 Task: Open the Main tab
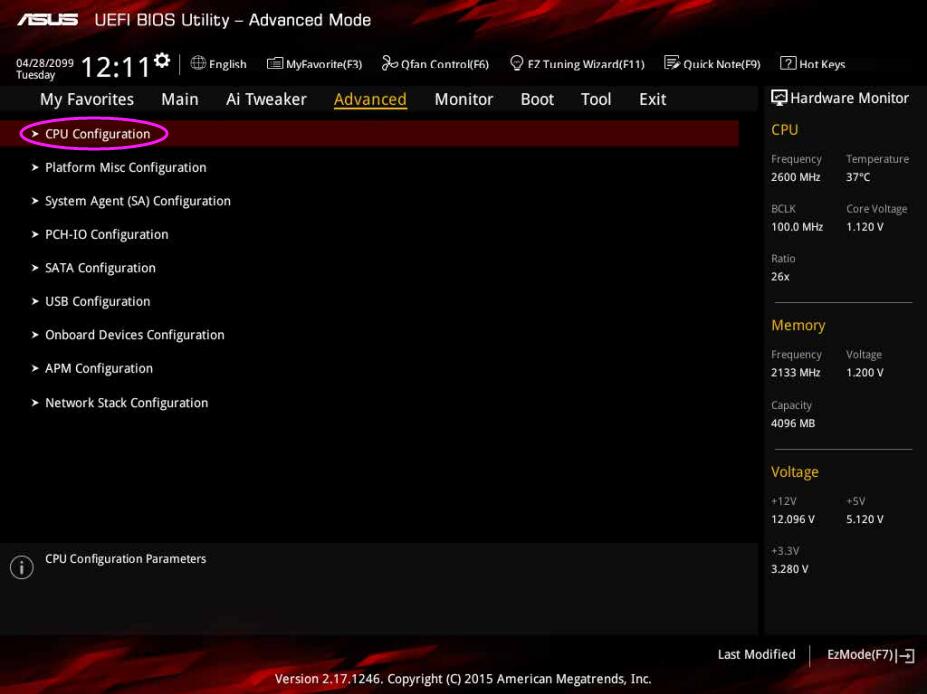tap(180, 99)
